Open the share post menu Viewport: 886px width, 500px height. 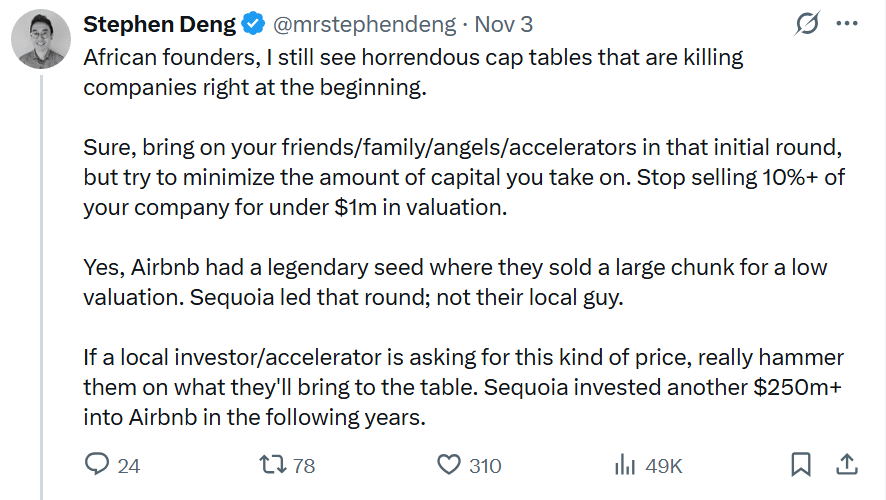click(x=846, y=465)
